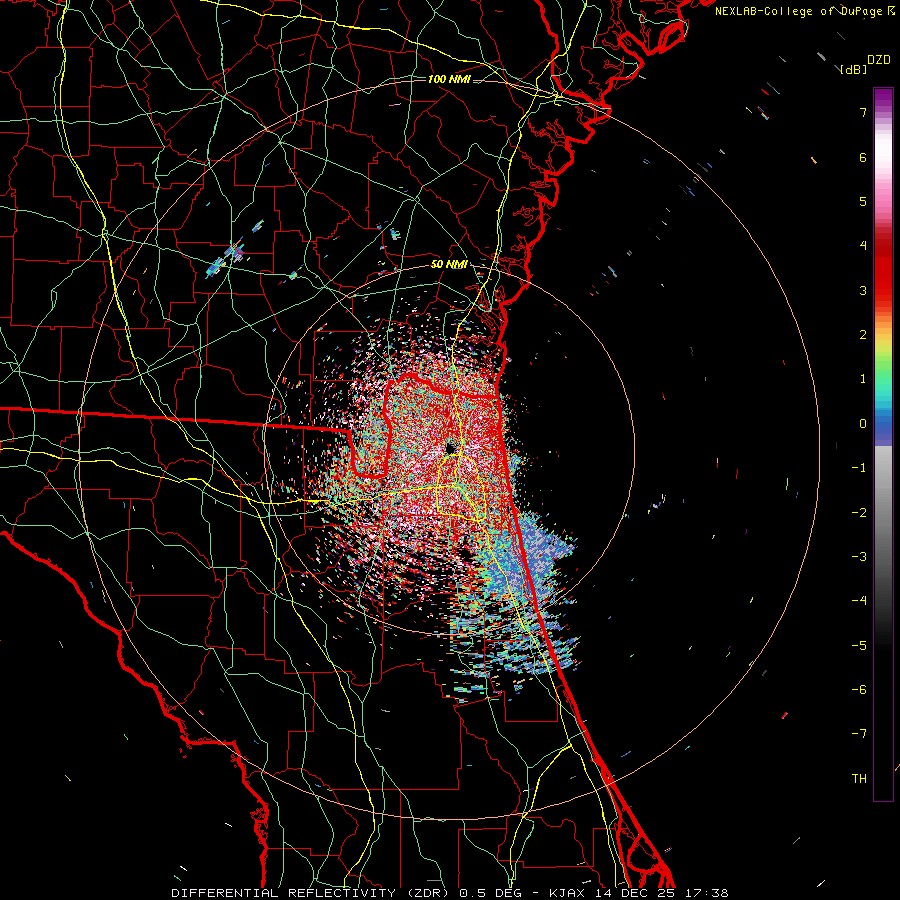
Task: Click the [dB] units label
Action: [854, 69]
